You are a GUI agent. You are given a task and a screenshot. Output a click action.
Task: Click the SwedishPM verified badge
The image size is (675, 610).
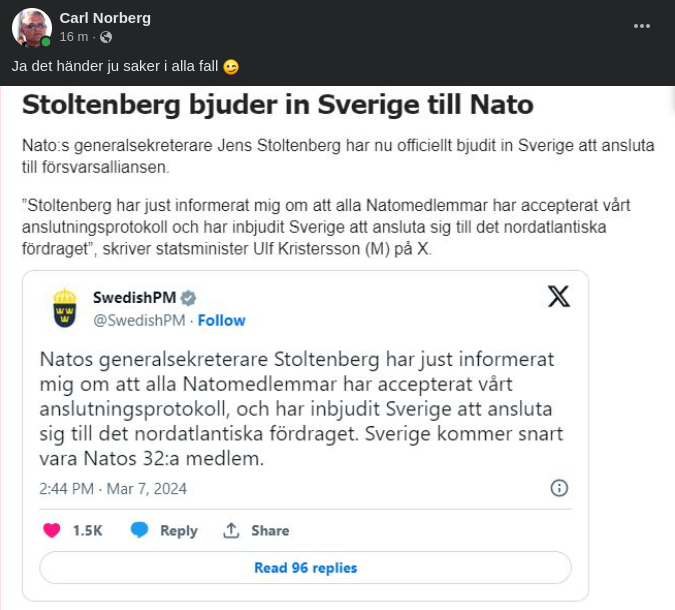pos(188,298)
